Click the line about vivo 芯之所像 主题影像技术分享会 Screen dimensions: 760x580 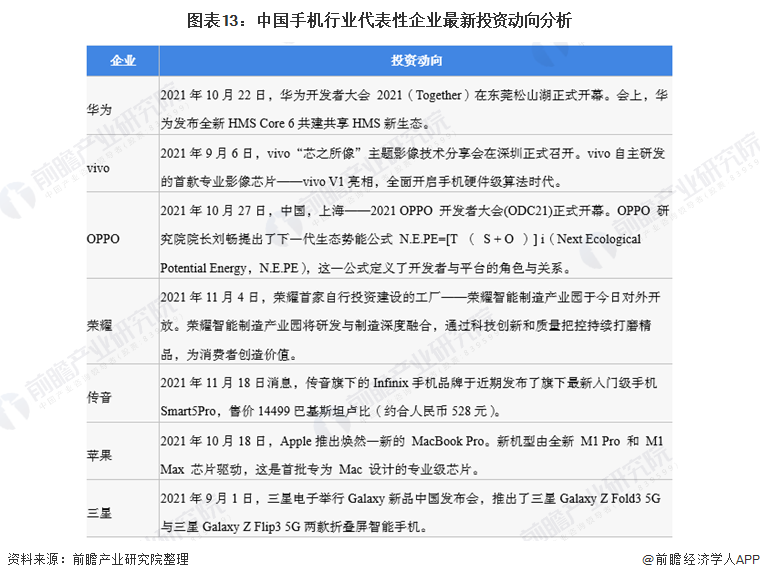coord(413,154)
